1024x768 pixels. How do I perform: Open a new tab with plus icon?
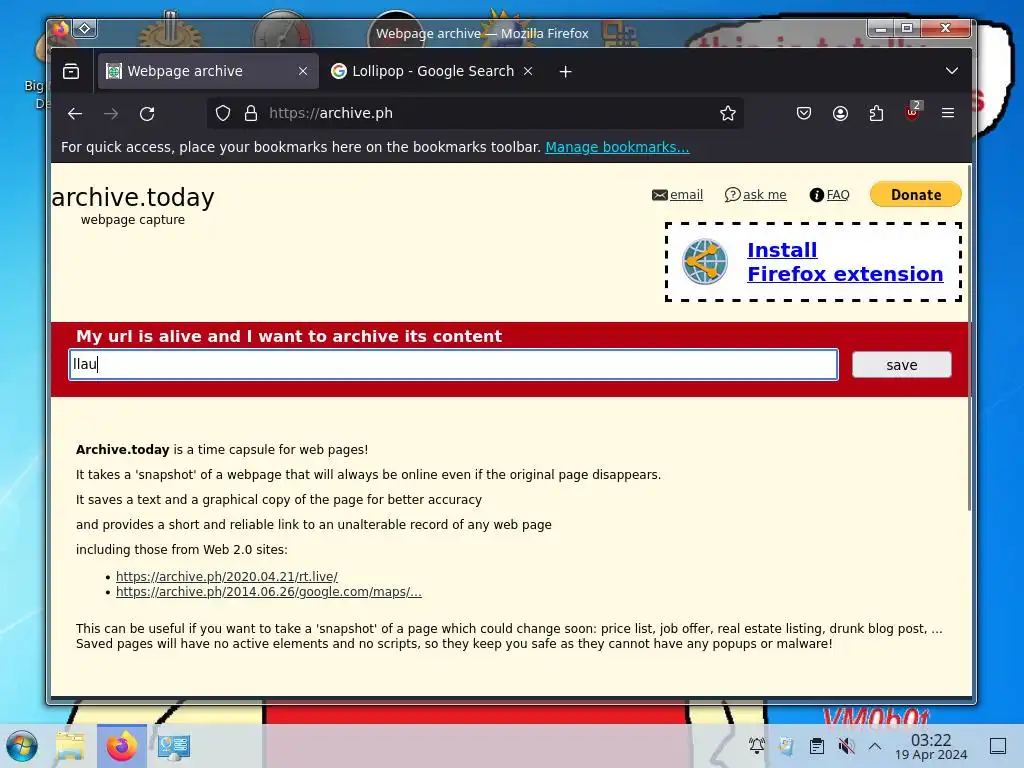566,71
